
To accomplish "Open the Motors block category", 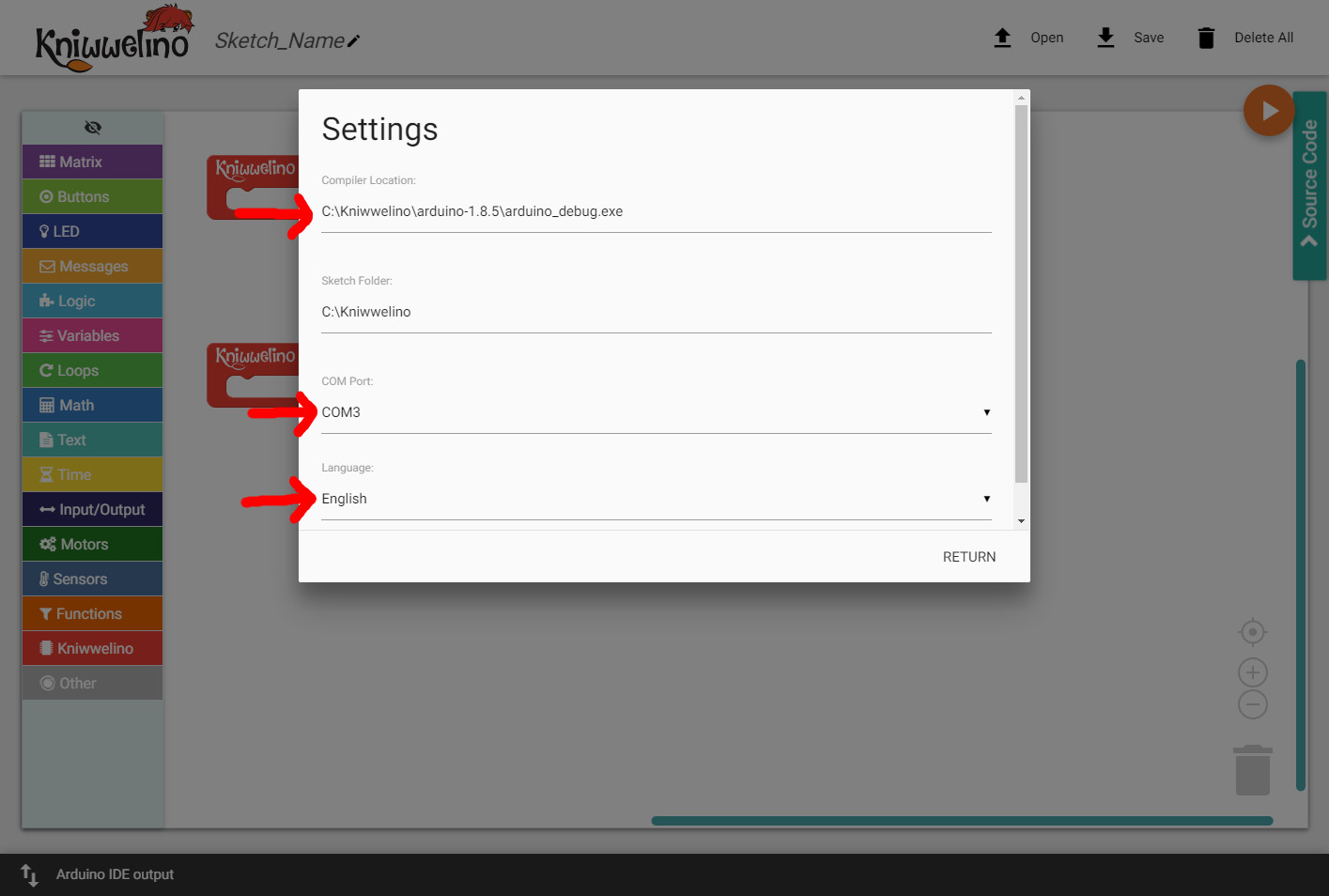I will (92, 544).
